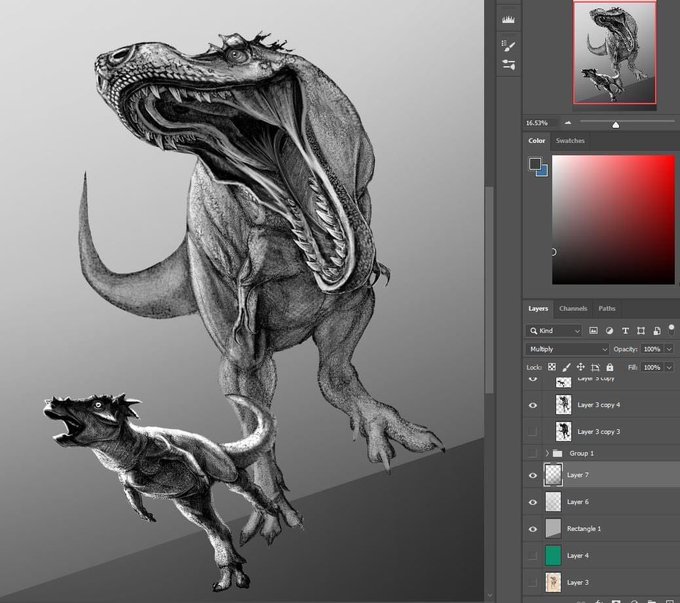
Task: Click the Navigator zoom percentage field 16.53%
Action: tap(537, 123)
